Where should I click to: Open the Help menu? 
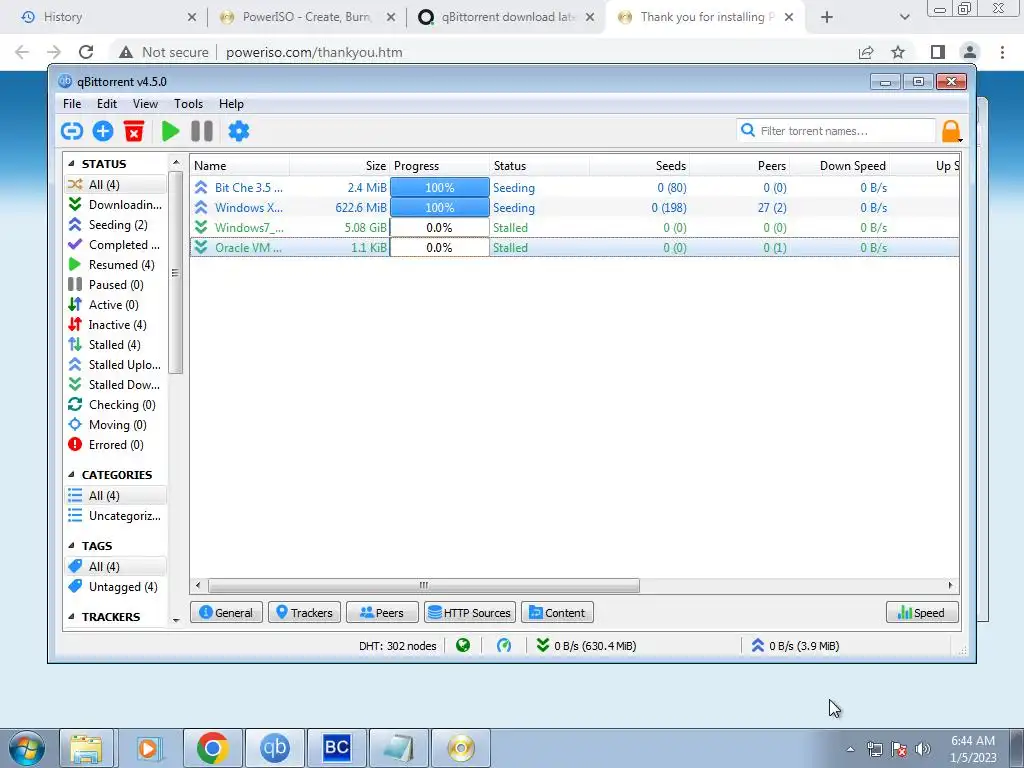point(231,104)
